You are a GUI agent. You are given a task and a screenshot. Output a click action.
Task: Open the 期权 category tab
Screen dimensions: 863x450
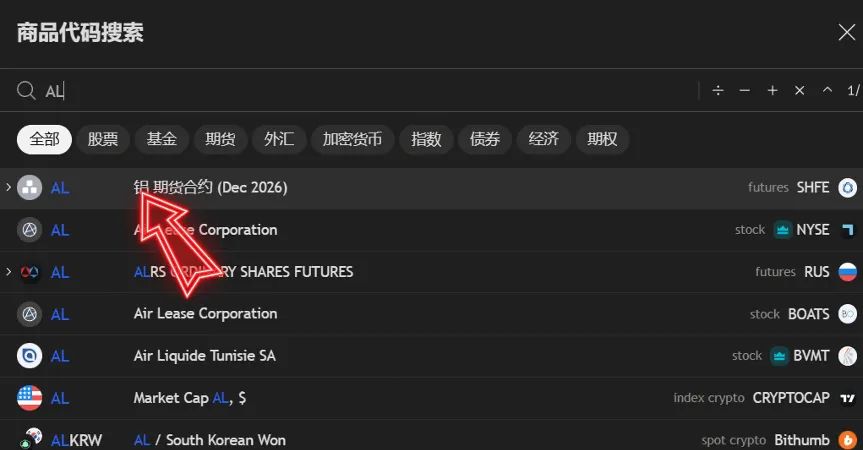tap(602, 140)
